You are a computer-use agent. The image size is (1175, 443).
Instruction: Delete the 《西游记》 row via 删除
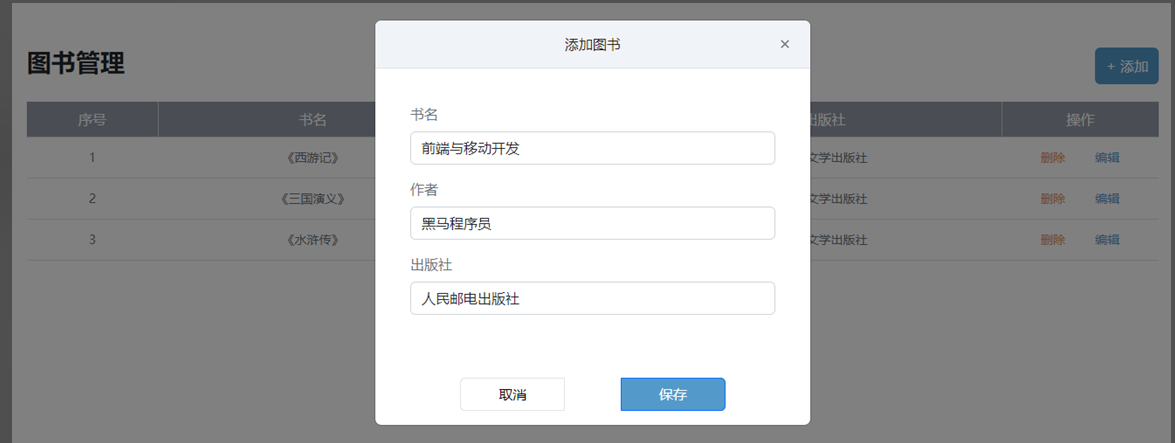click(x=1052, y=157)
